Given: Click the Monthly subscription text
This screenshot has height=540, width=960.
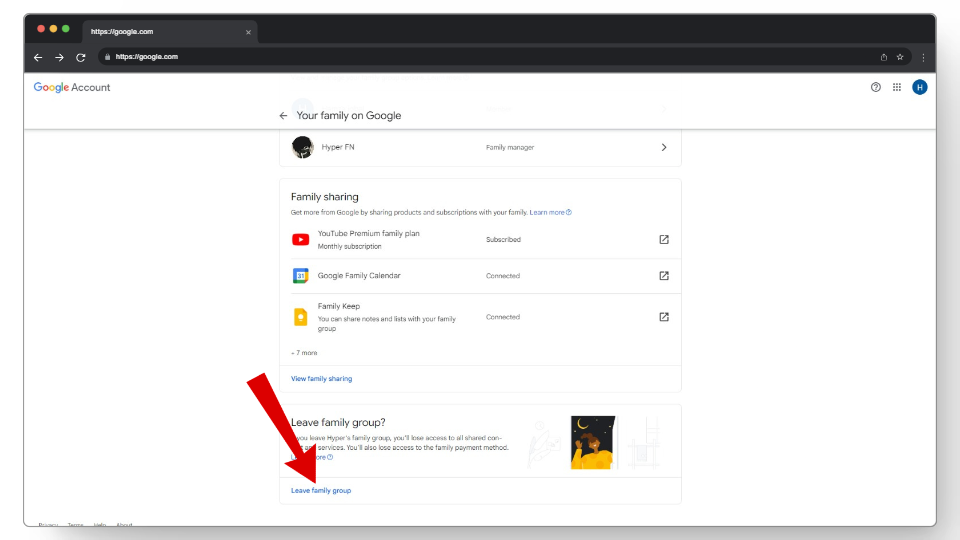Looking at the screenshot, I should [x=350, y=246].
